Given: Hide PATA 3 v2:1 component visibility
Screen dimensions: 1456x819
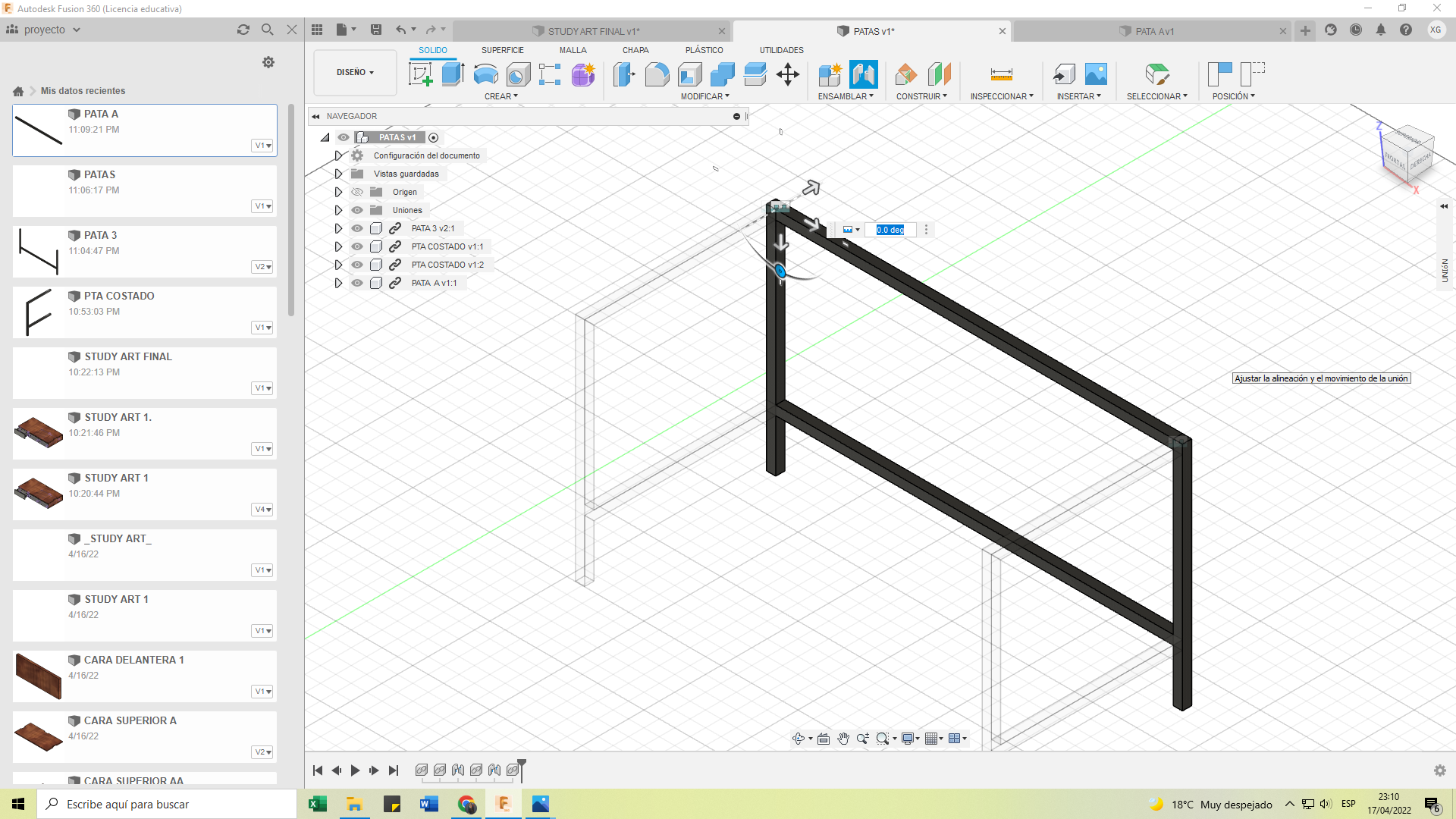Looking at the screenshot, I should click(357, 228).
